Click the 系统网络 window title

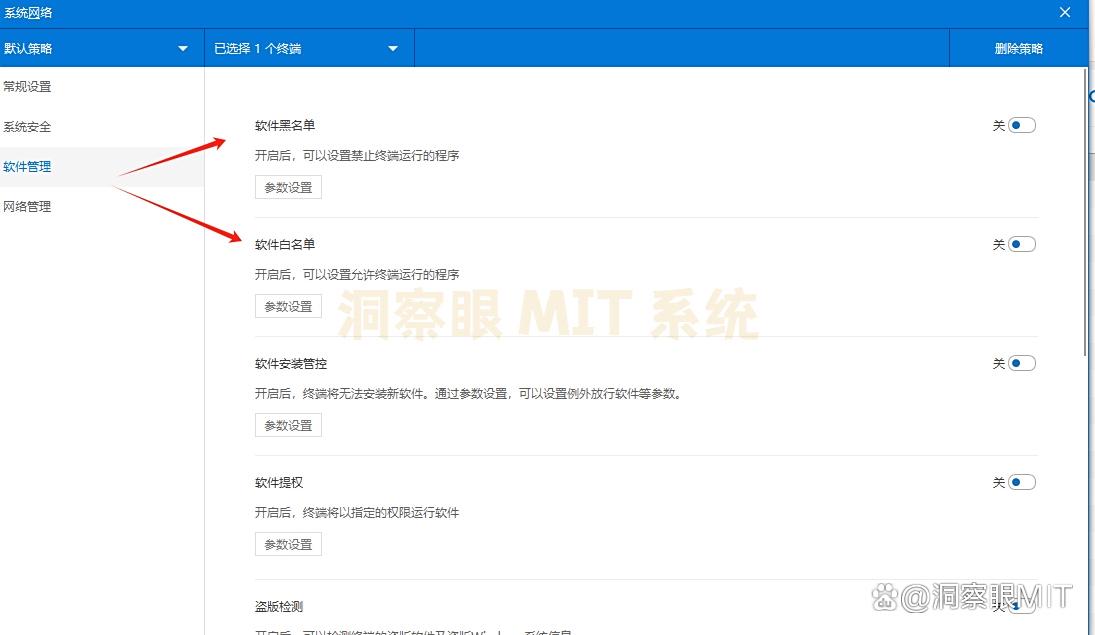click(x=28, y=13)
